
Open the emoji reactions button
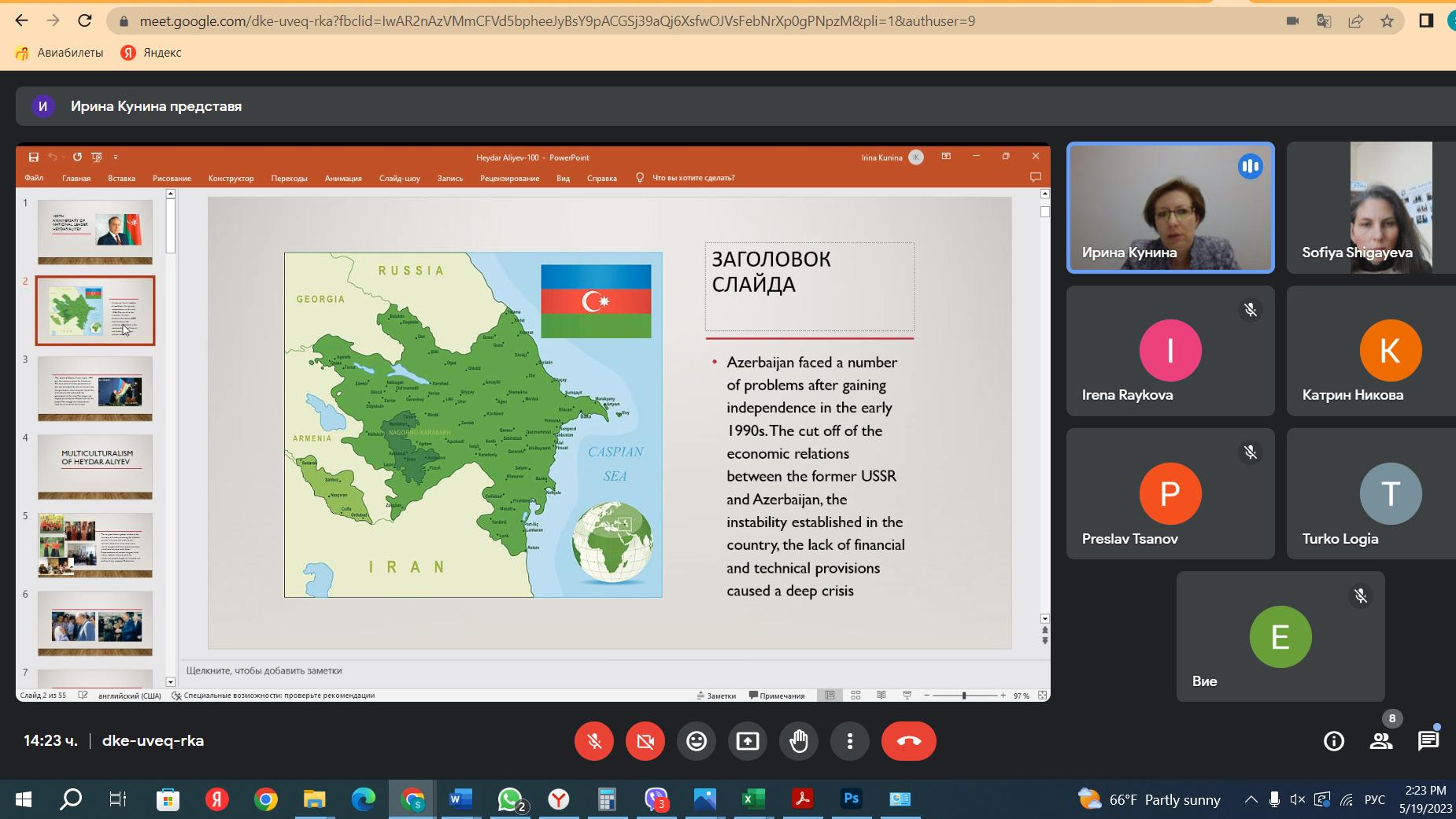(697, 741)
